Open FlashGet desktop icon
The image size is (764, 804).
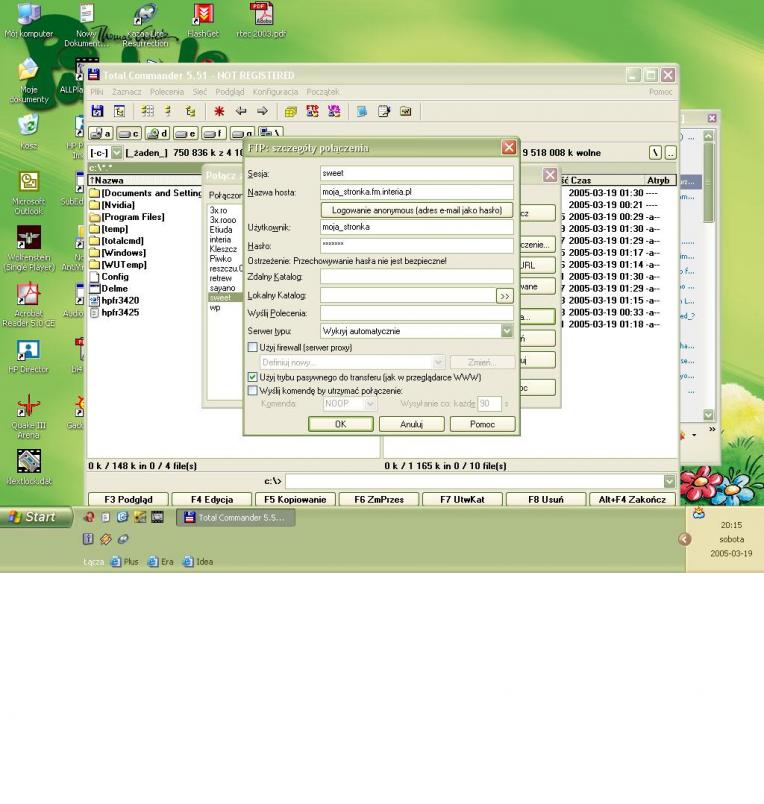point(203,21)
